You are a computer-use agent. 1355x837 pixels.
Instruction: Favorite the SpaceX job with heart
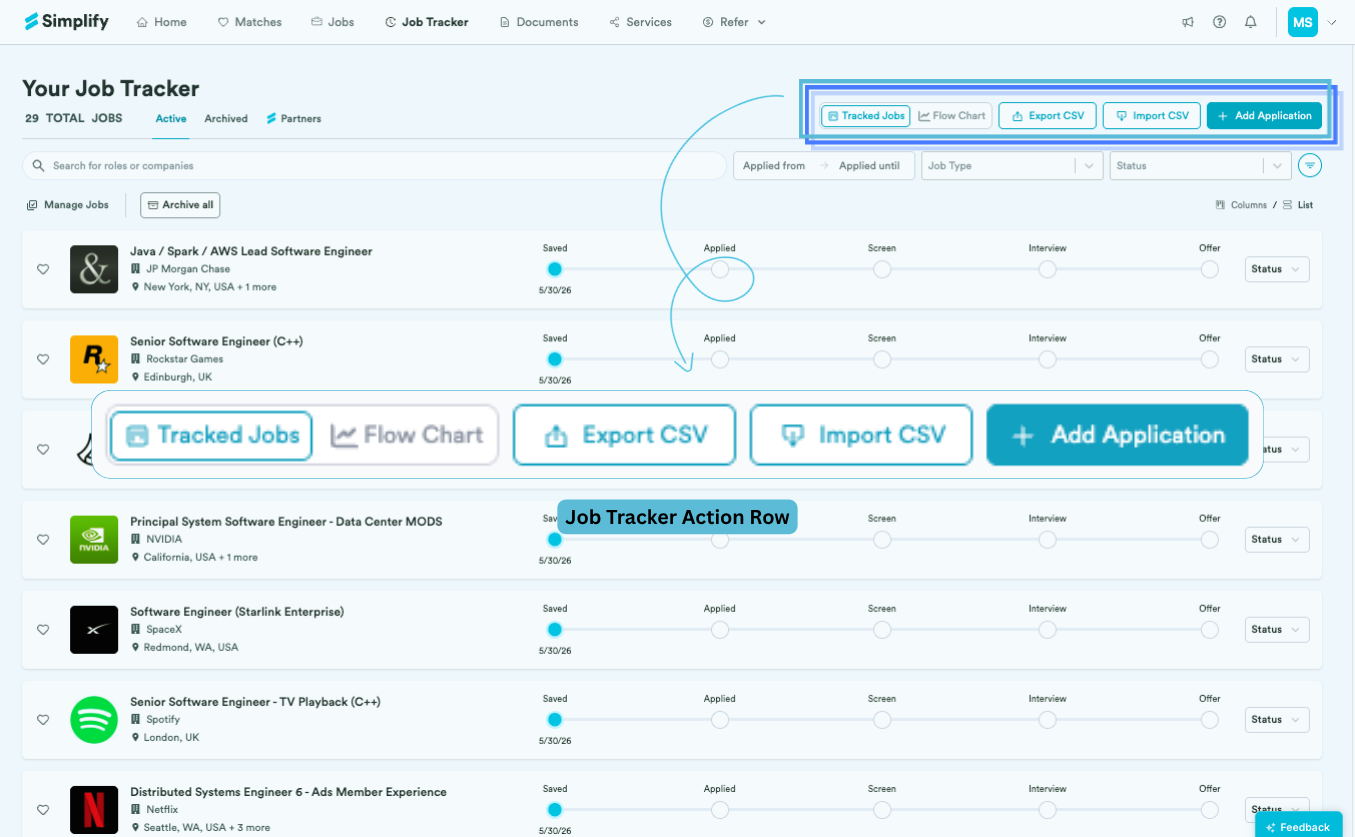[x=43, y=629]
